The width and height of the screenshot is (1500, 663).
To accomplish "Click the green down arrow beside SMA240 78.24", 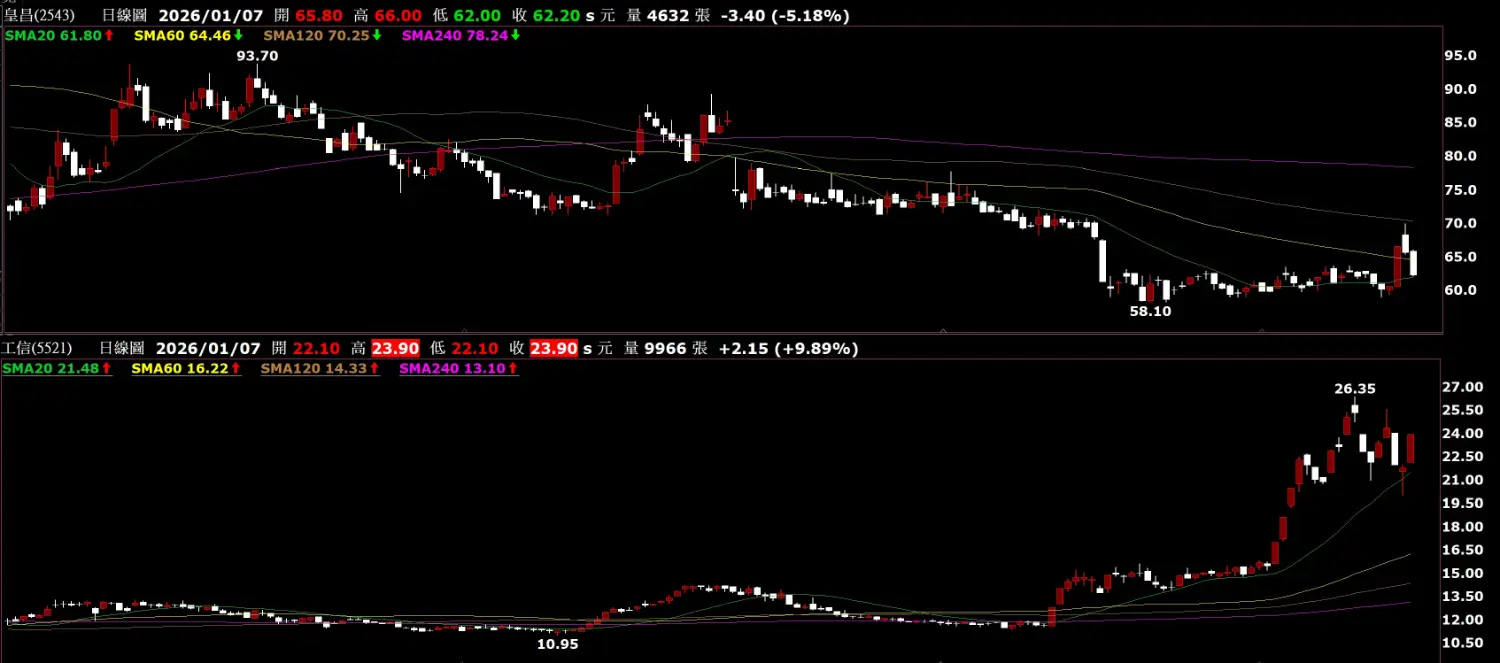I will 515,35.
